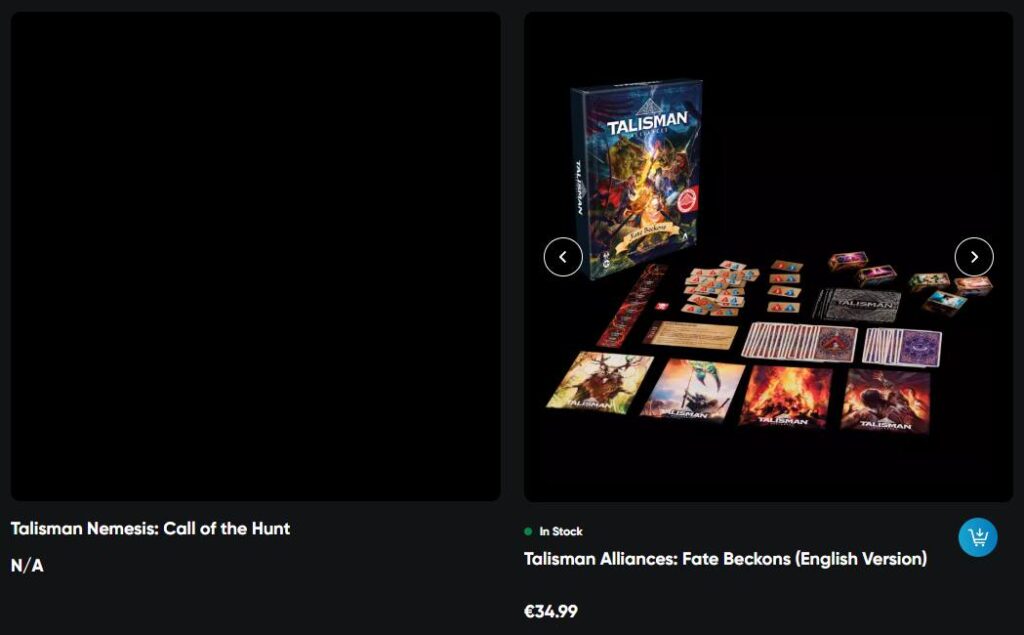Click the In Stock availability label
Viewport: 1024px width, 635px height.
[x=560, y=531]
